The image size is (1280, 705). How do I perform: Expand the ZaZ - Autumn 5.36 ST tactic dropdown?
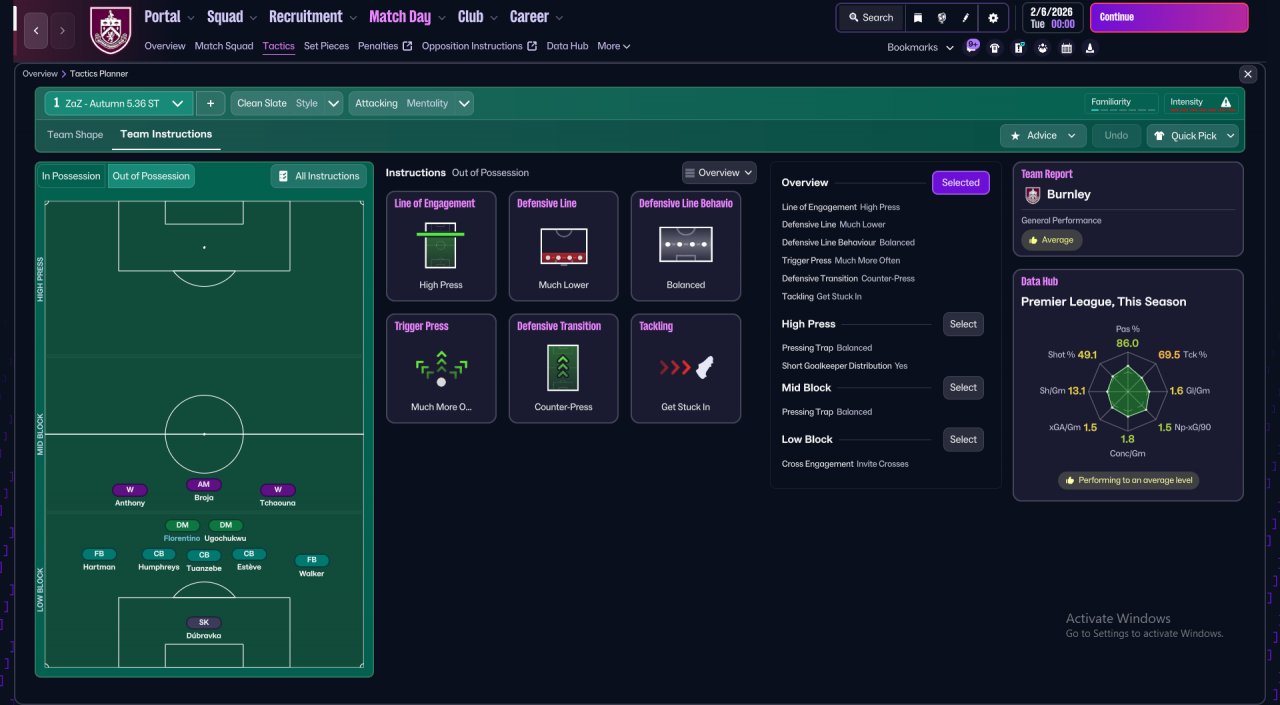pos(119,103)
